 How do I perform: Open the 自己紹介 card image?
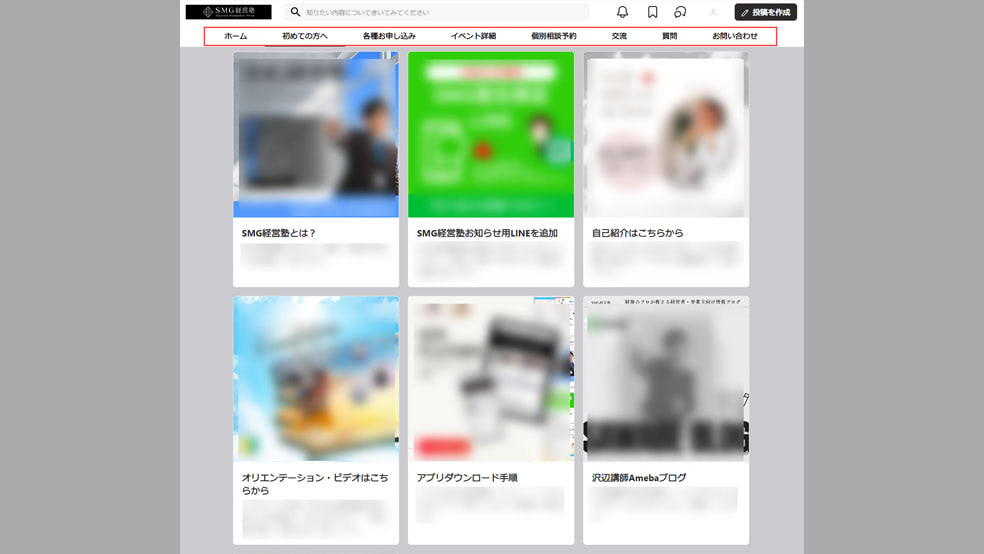click(666, 134)
